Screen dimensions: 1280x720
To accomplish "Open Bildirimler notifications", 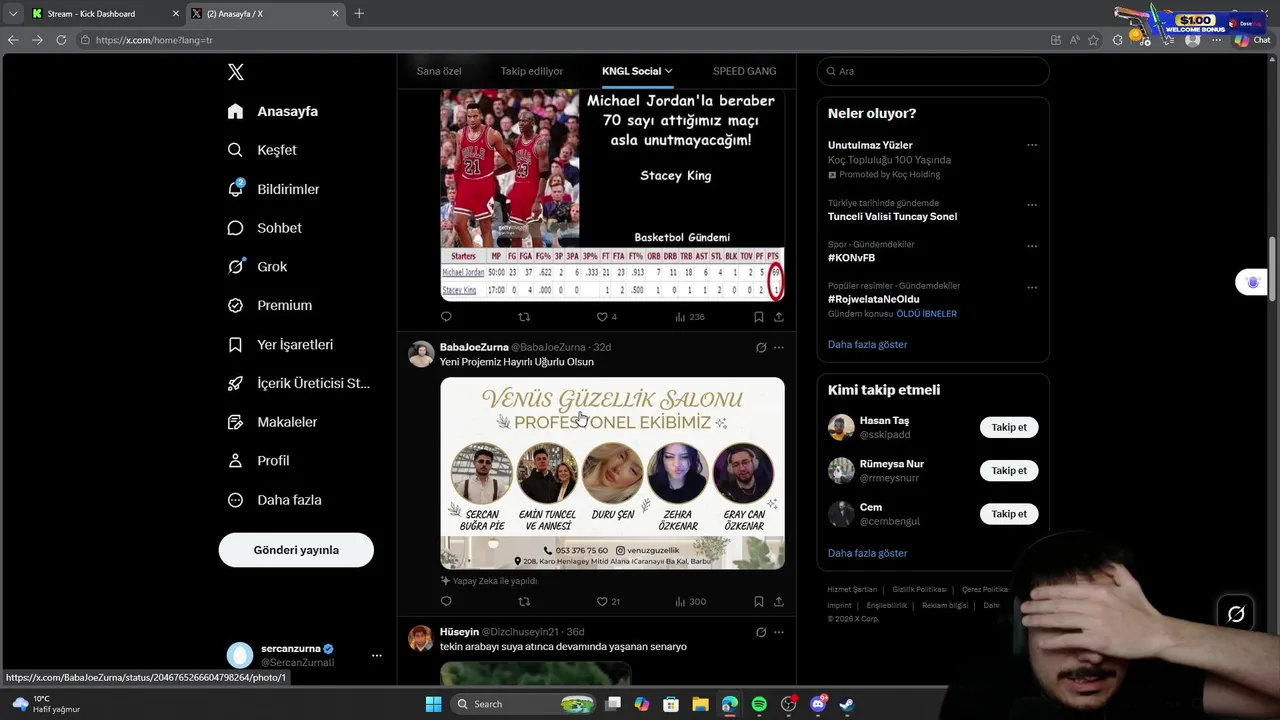I will pos(273,189).
